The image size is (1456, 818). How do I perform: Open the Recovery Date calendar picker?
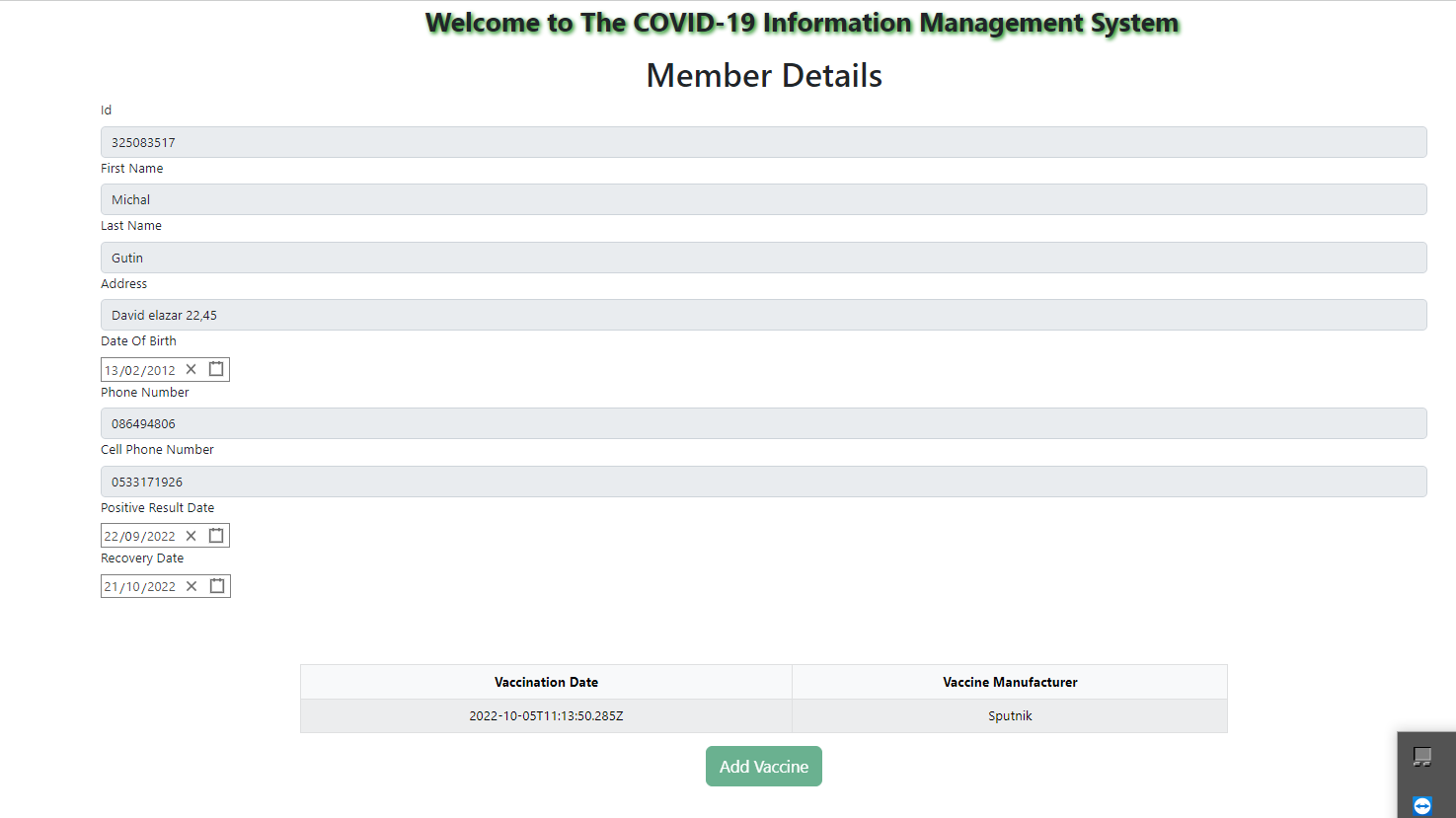[x=216, y=585]
